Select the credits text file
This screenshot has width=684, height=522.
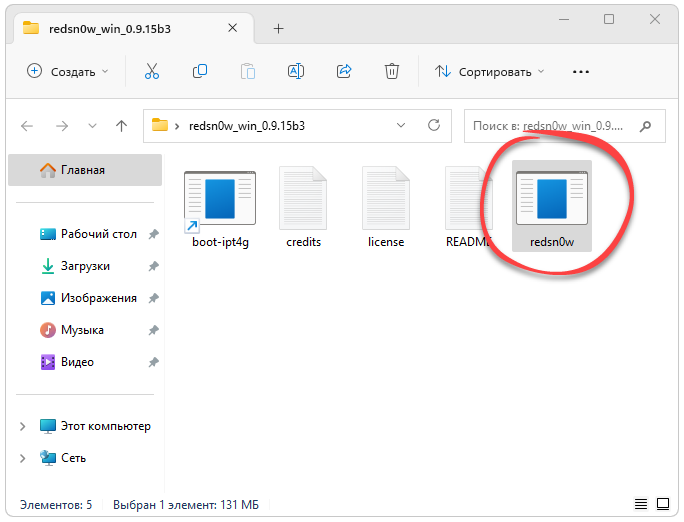coord(303,208)
